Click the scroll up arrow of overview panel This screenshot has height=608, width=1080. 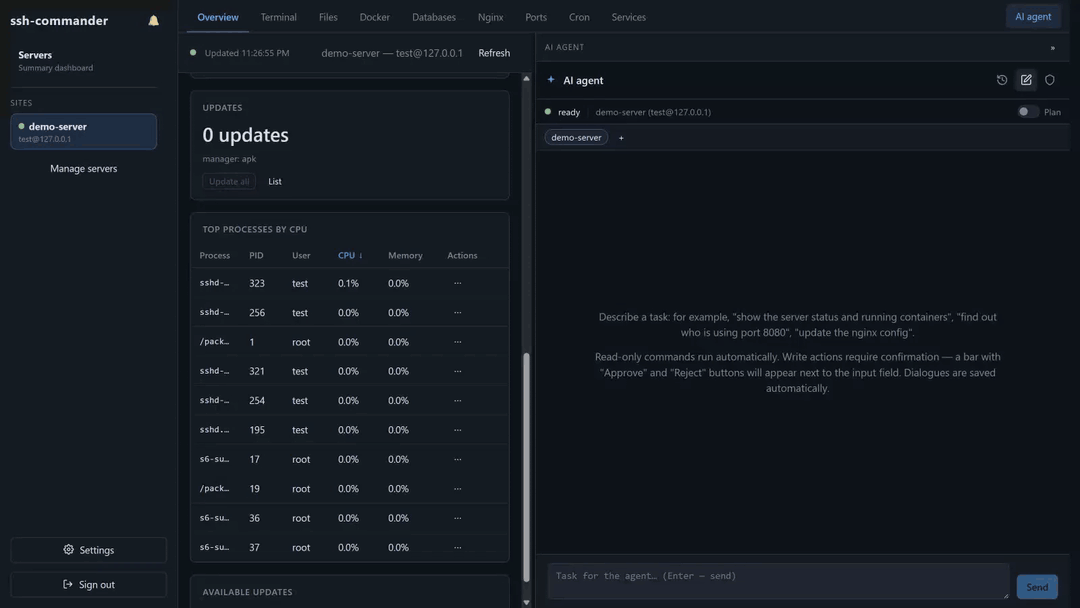tap(526, 78)
